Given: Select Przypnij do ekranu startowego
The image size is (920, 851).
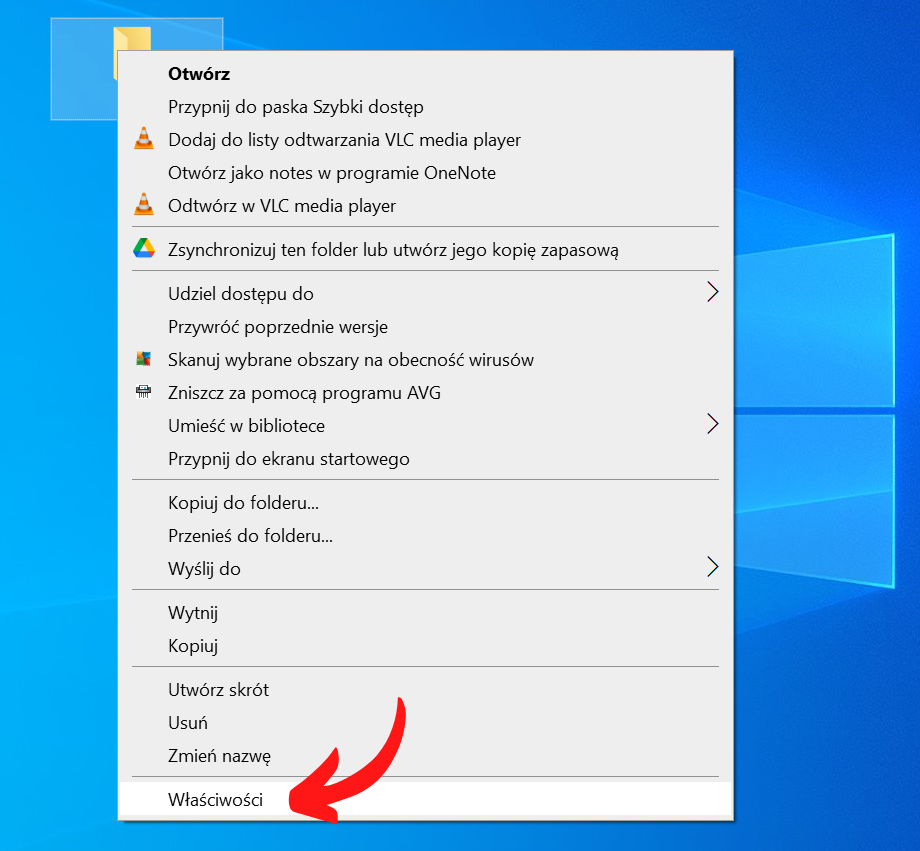Looking at the screenshot, I should [x=426, y=458].
